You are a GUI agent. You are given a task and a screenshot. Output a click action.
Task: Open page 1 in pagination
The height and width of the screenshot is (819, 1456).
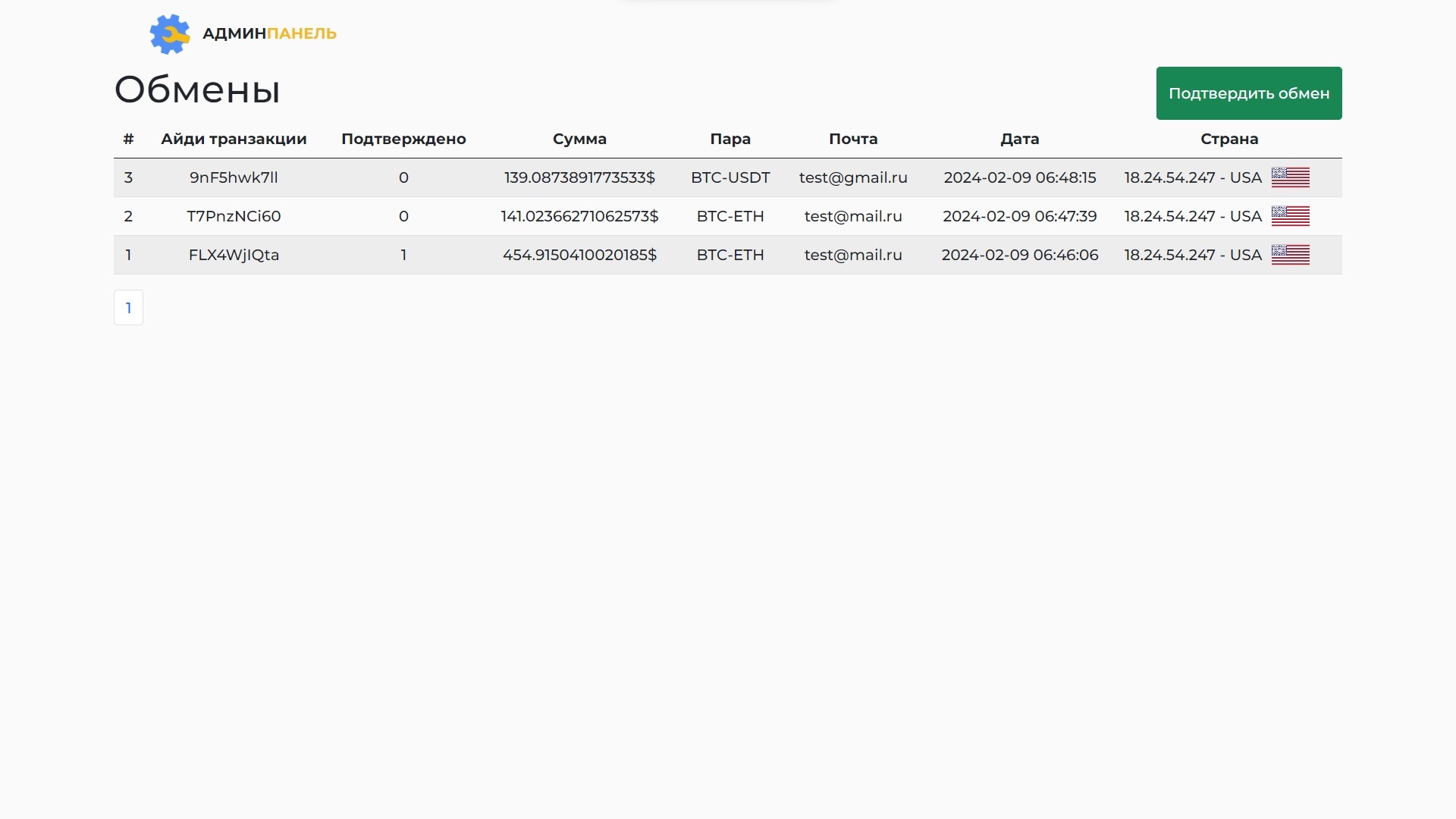(x=128, y=308)
